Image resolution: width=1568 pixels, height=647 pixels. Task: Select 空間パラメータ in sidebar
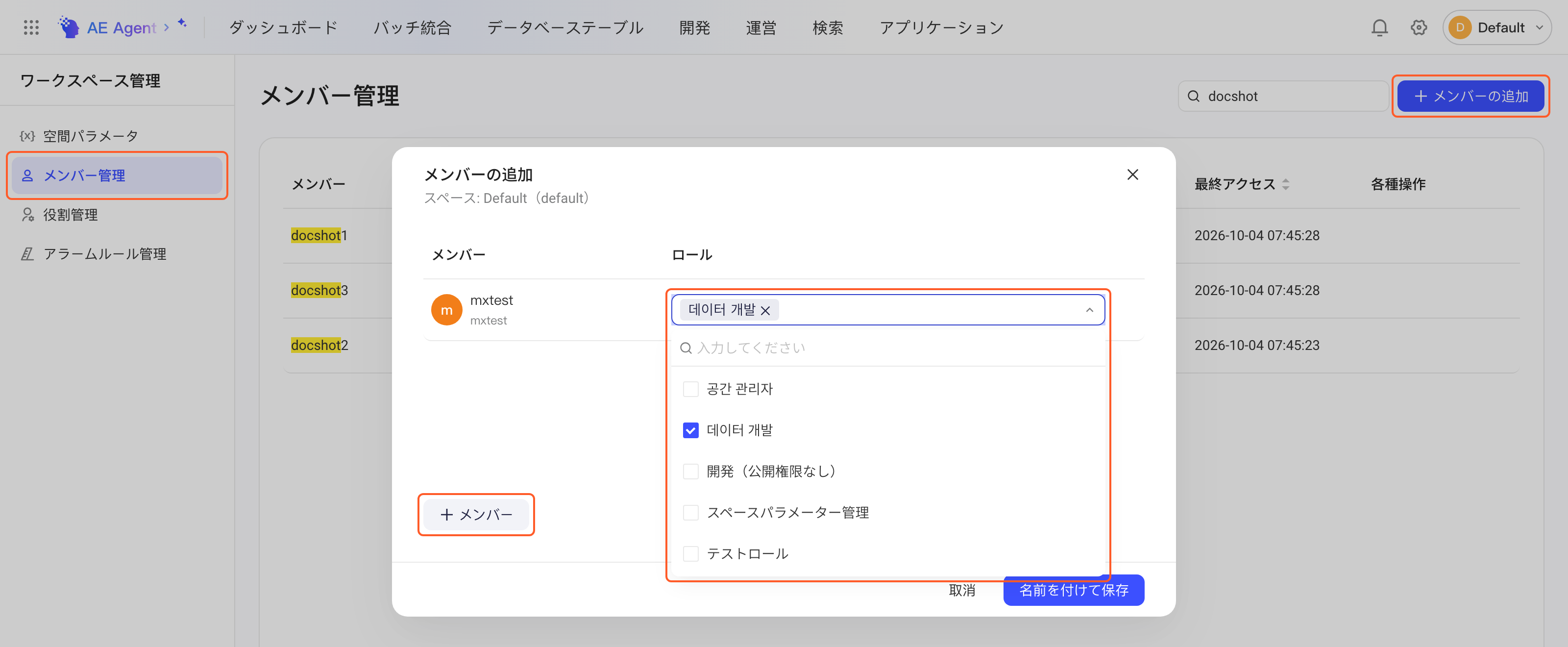(x=117, y=136)
